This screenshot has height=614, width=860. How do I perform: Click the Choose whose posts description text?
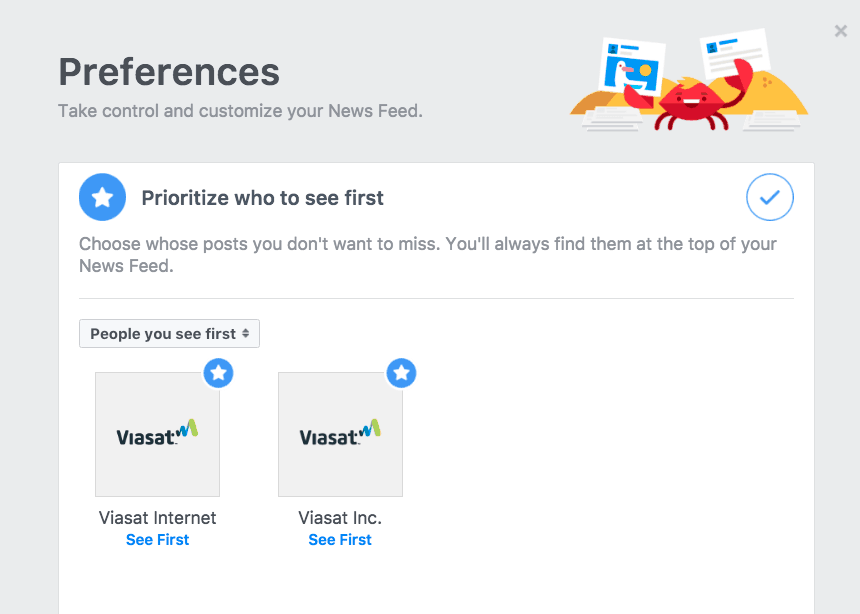(428, 255)
